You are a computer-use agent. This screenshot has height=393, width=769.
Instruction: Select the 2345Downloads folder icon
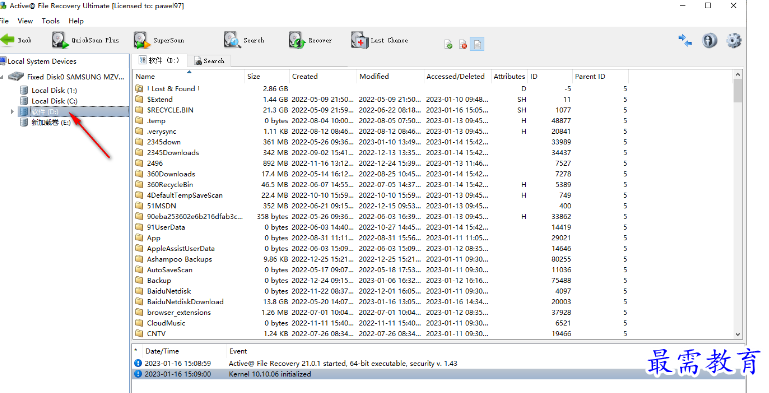point(139,153)
